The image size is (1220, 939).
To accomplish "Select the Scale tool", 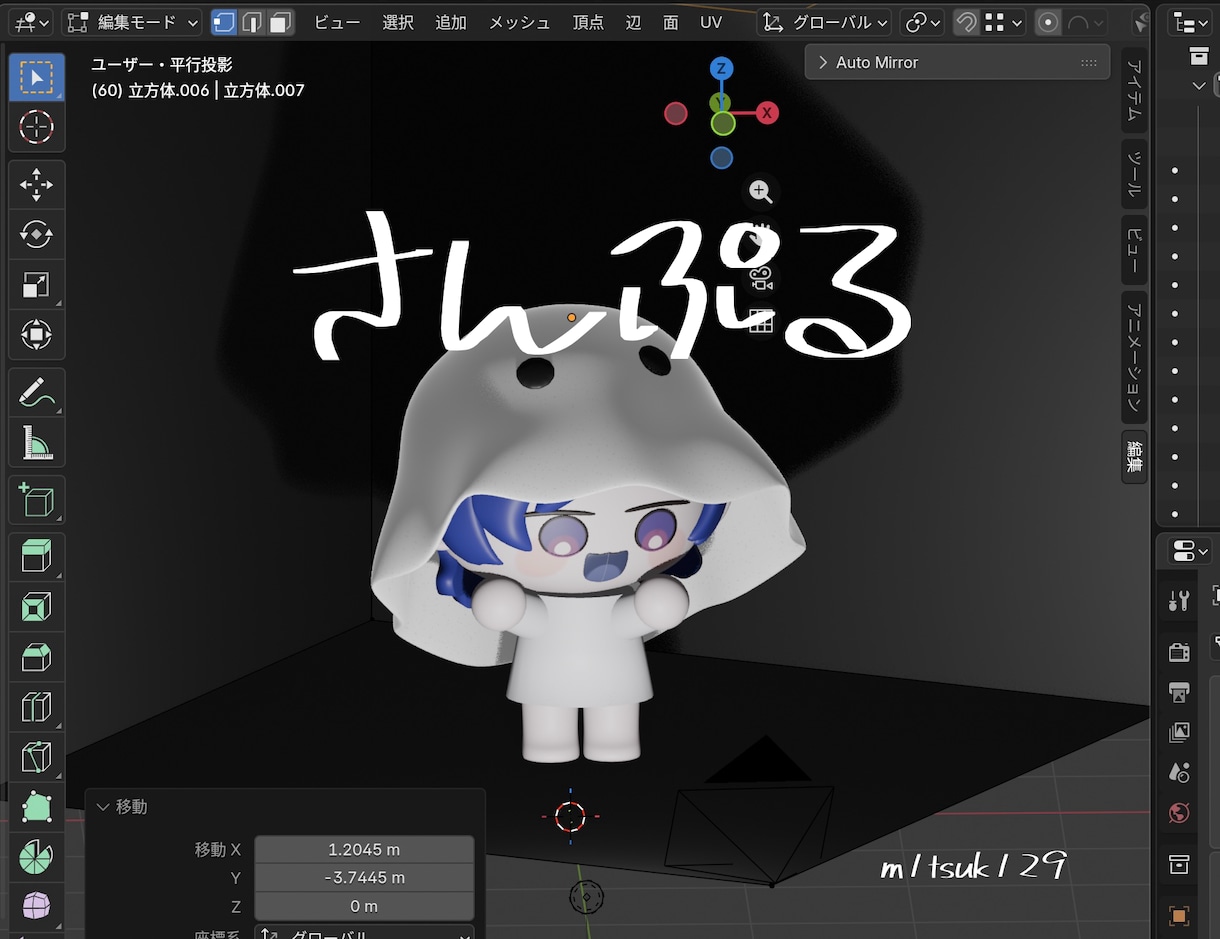I will pos(37,284).
